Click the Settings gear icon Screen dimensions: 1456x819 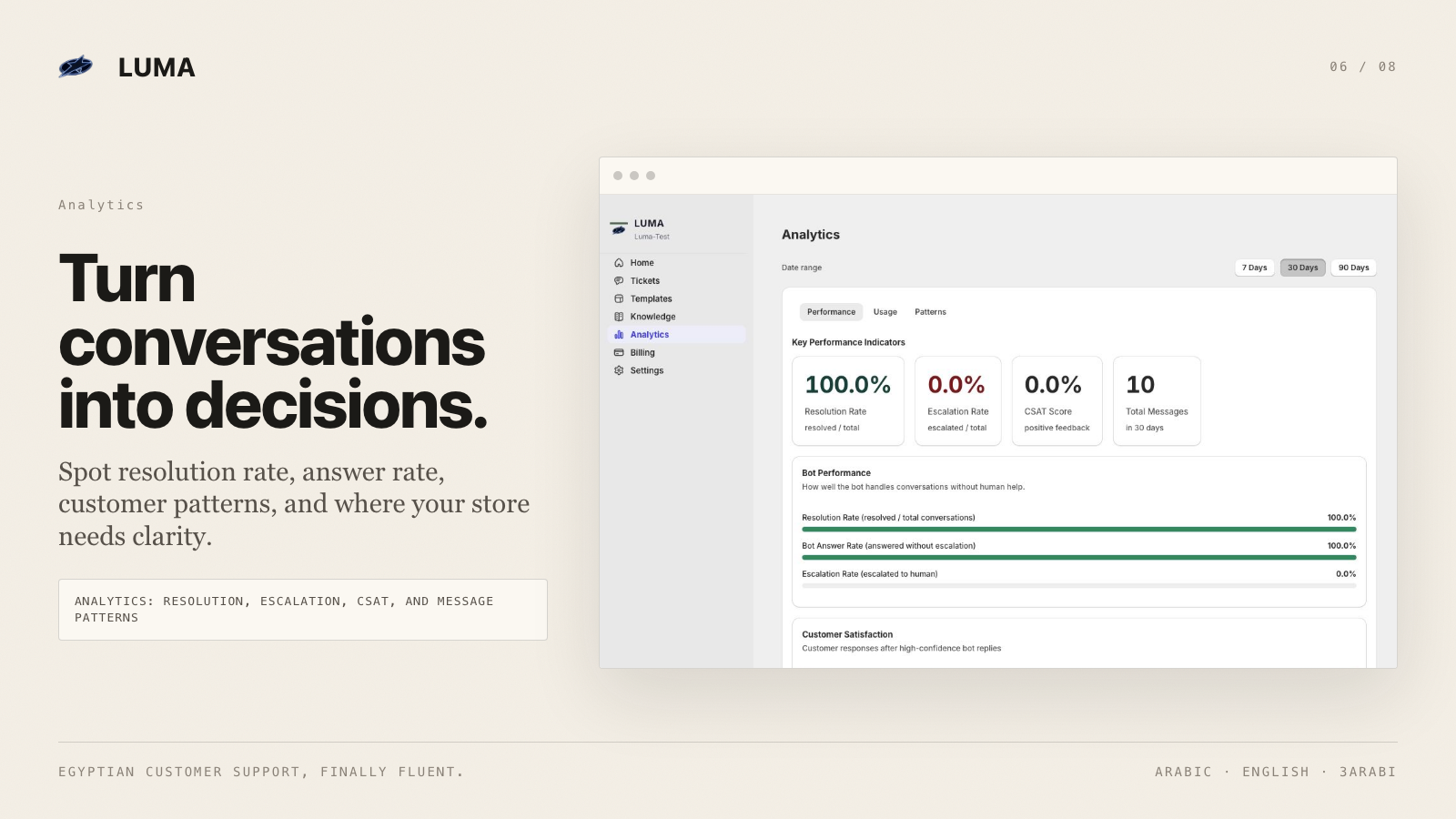[x=619, y=370]
